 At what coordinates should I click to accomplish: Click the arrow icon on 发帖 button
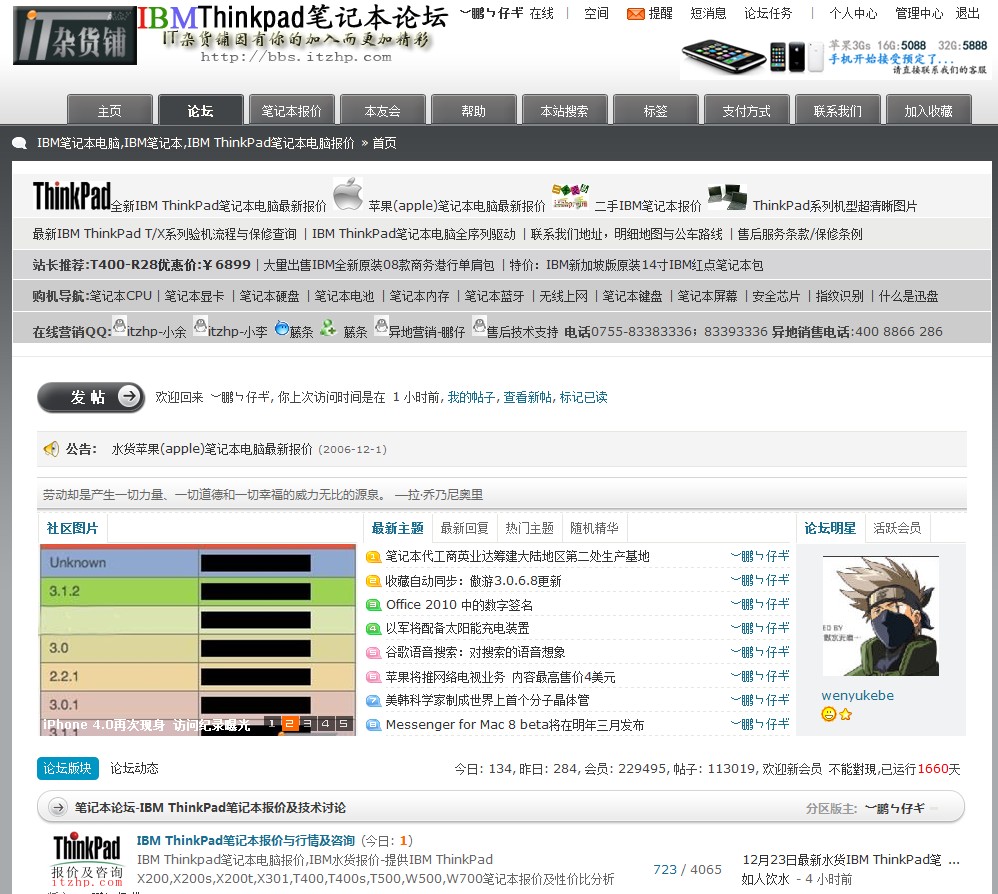(129, 396)
